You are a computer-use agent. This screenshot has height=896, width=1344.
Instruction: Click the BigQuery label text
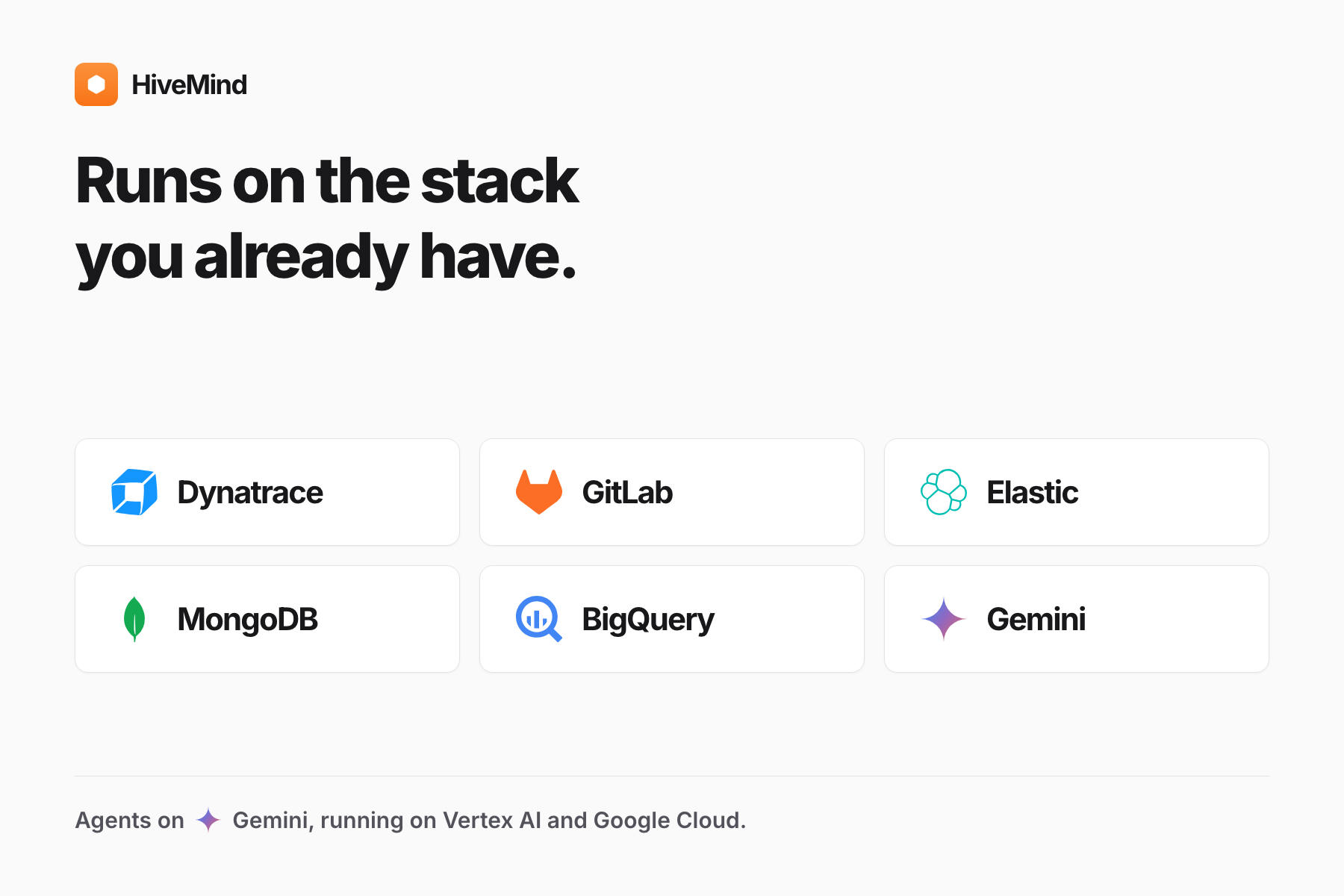[x=648, y=620]
